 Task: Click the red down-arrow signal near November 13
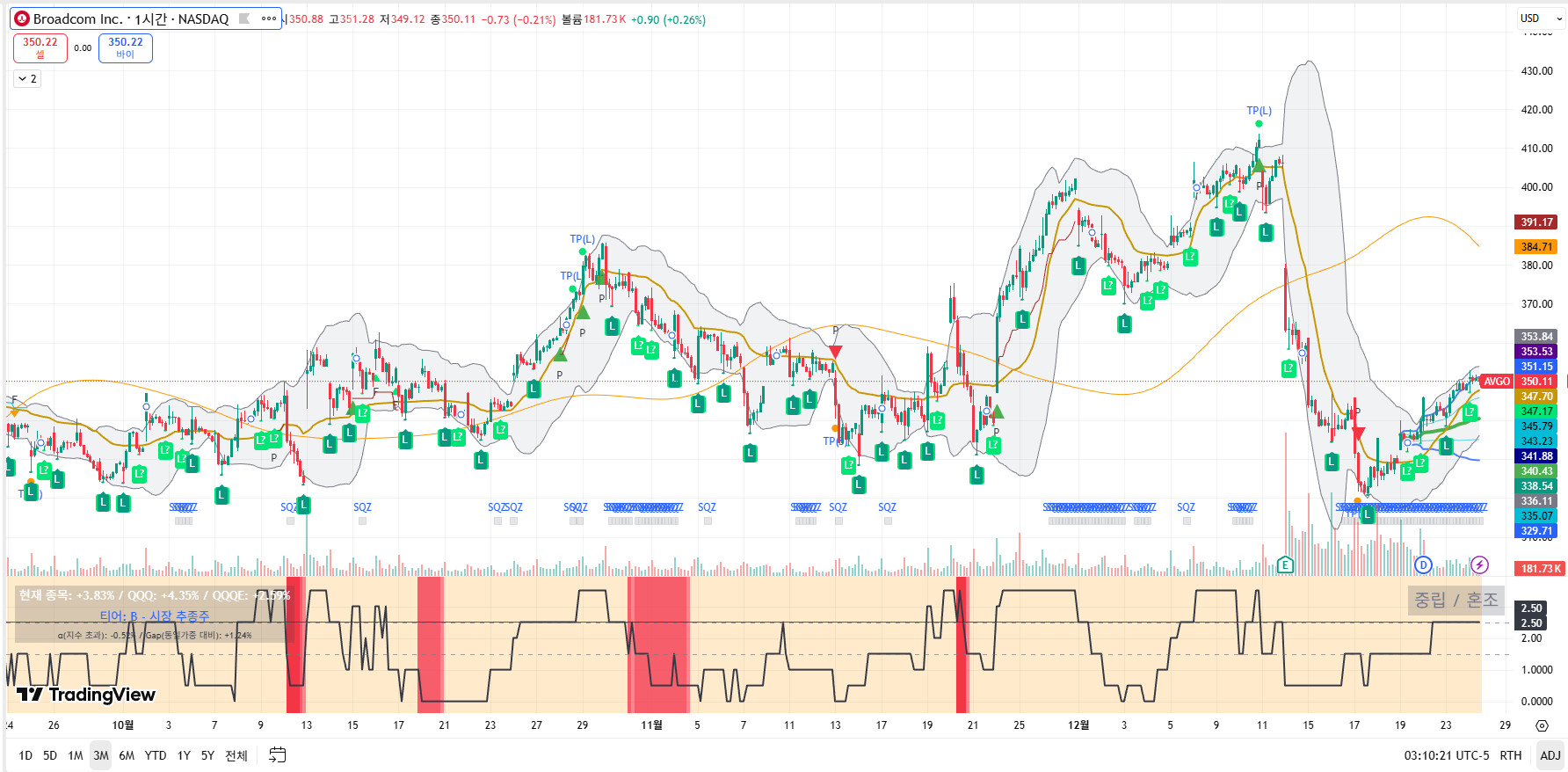coord(835,352)
